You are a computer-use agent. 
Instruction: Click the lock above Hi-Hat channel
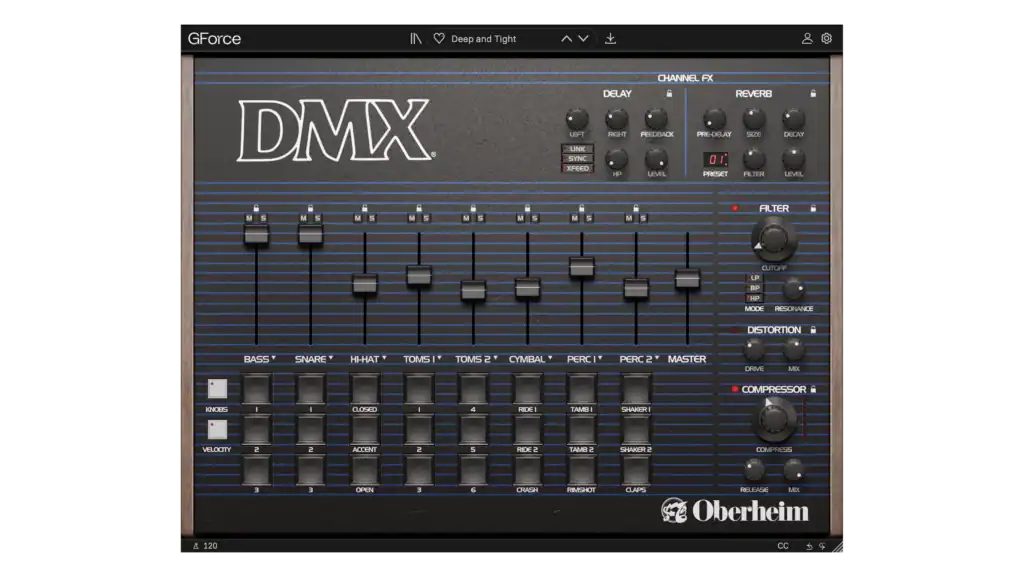[364, 208]
